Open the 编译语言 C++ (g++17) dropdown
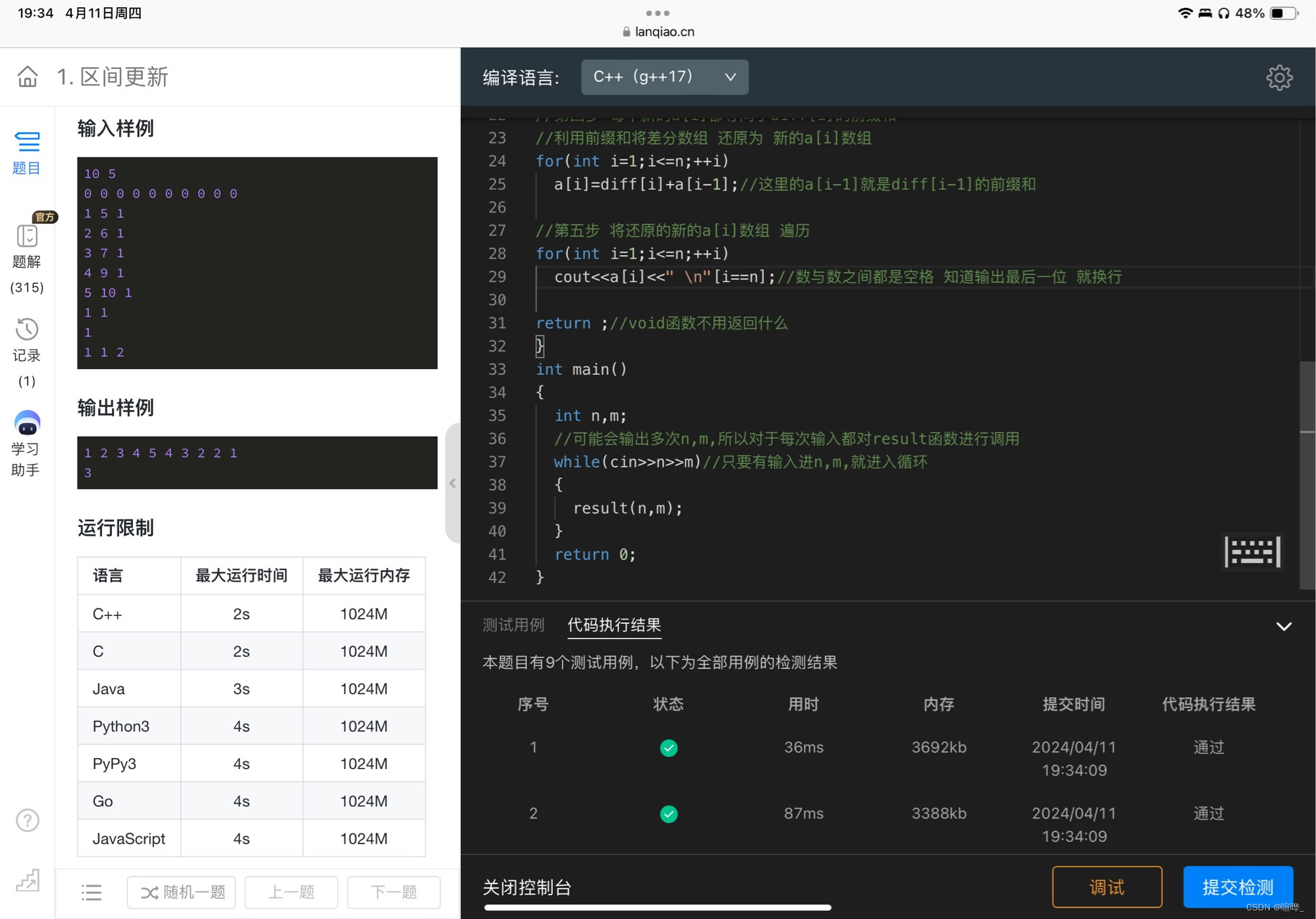 point(664,77)
